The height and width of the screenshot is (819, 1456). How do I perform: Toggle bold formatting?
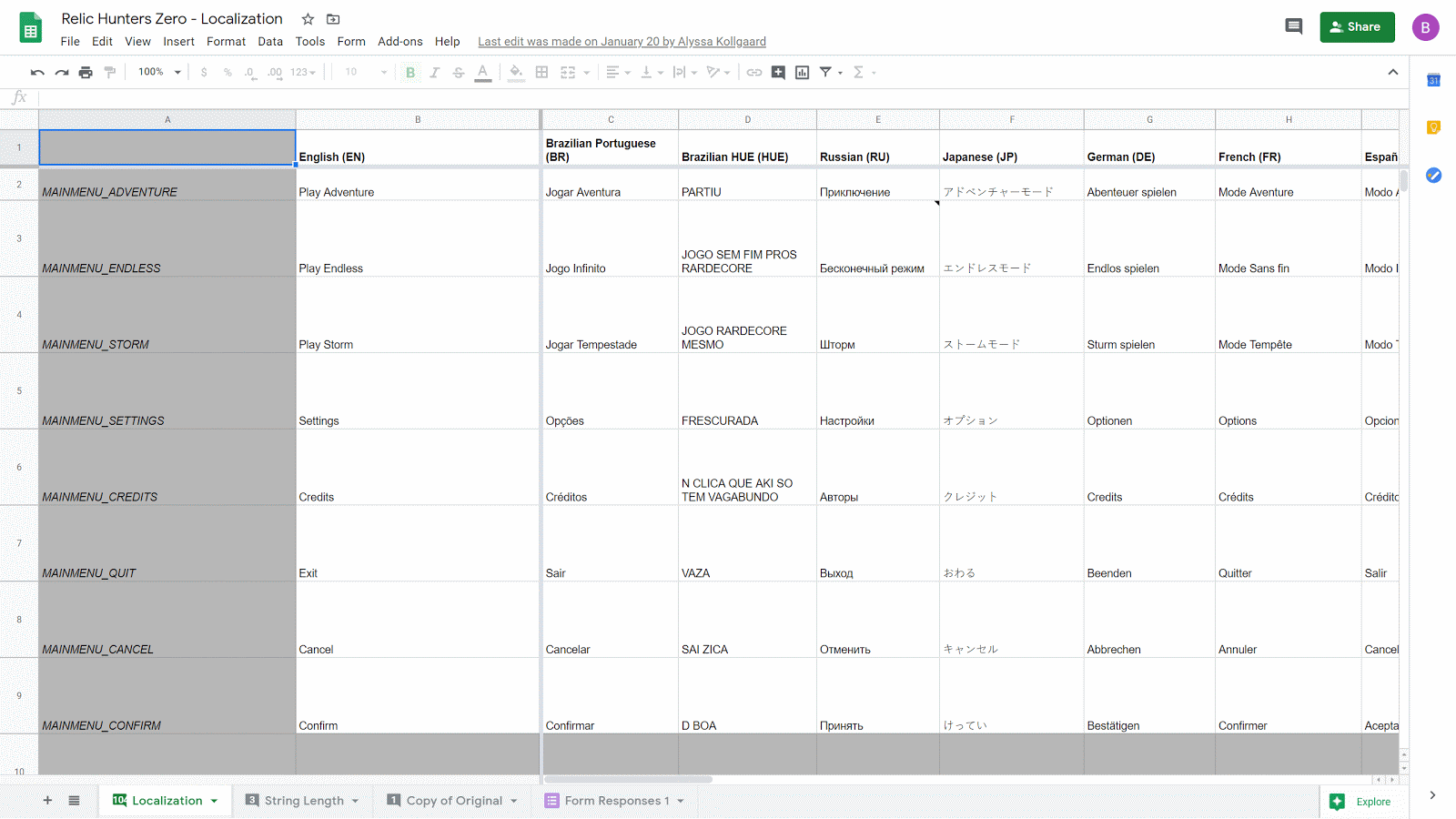[410, 72]
